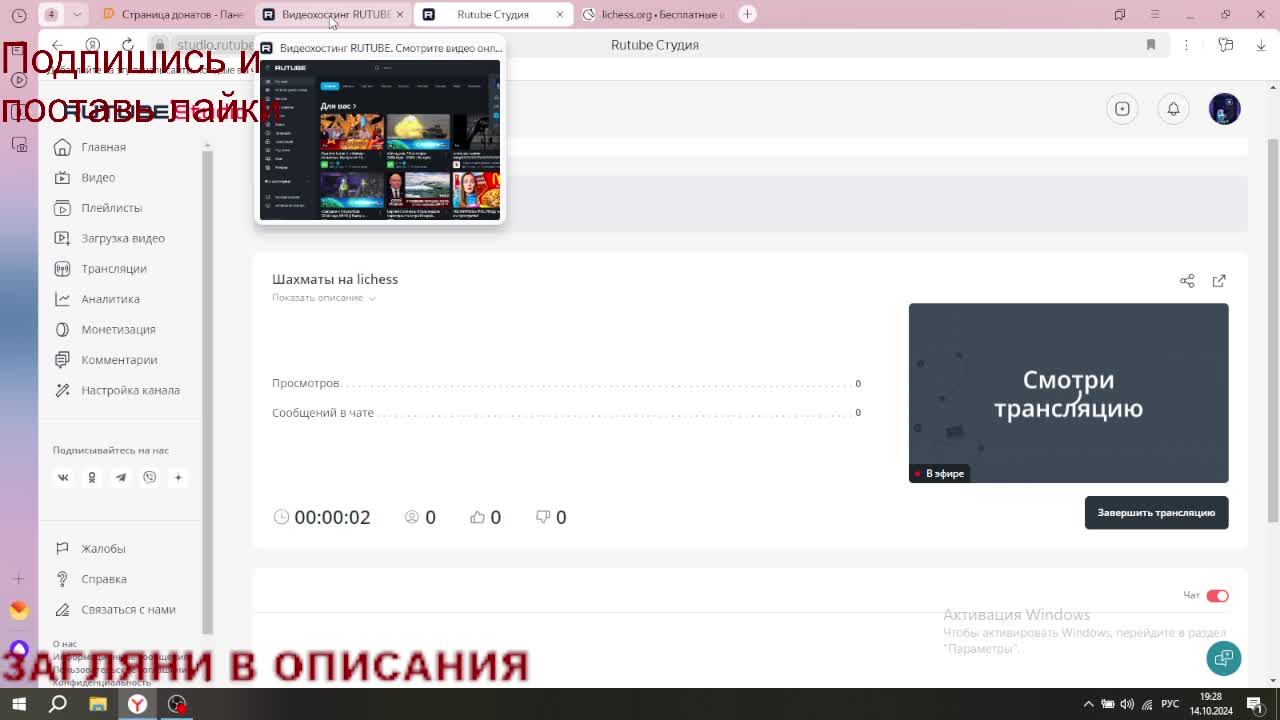Viewport: 1280px width, 720px height.
Task: Open the user profile avatar
Action: 1224,109
